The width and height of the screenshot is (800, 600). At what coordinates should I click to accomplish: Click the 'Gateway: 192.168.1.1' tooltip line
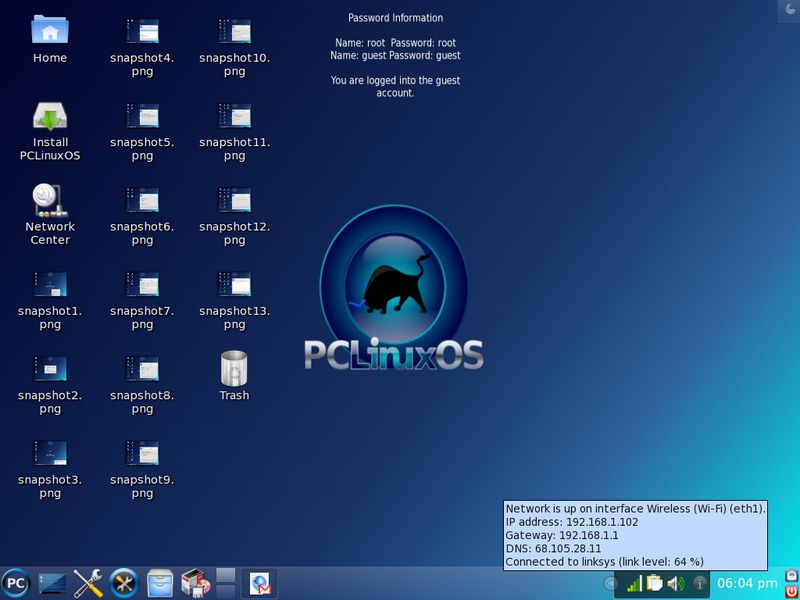coord(561,535)
